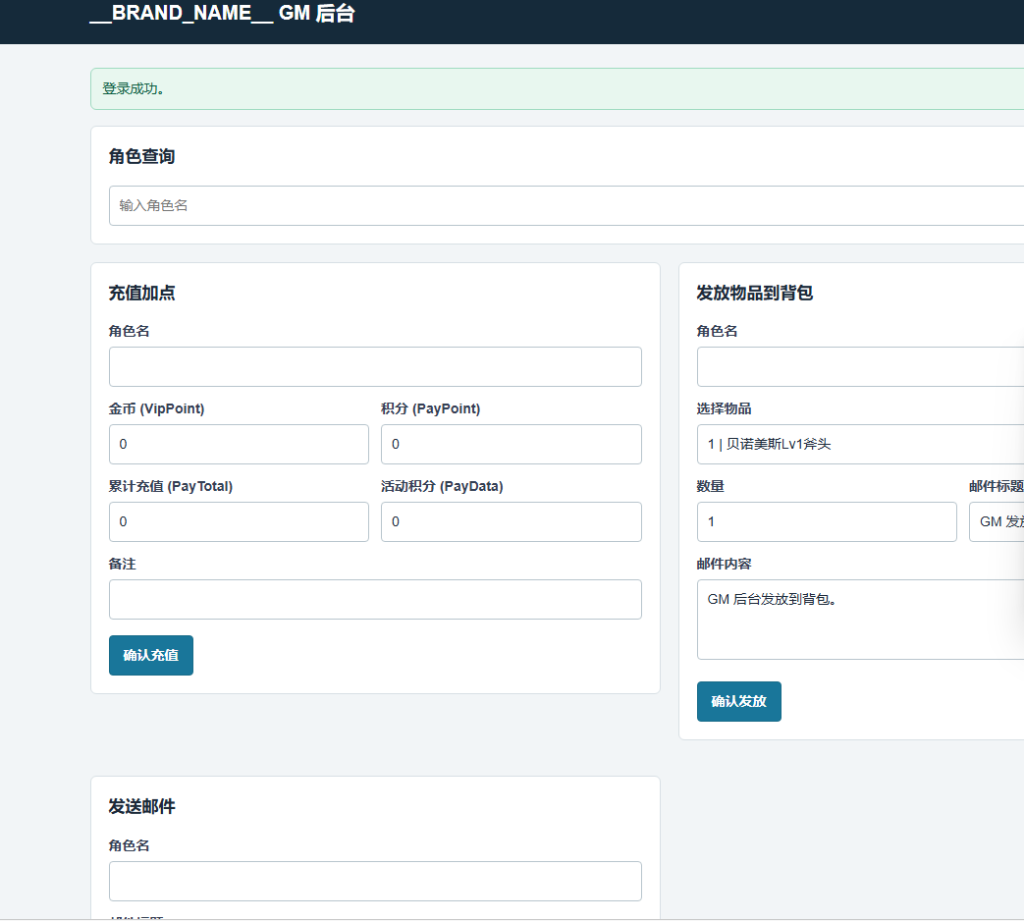Click the 充值加点 section heading

coord(142,293)
